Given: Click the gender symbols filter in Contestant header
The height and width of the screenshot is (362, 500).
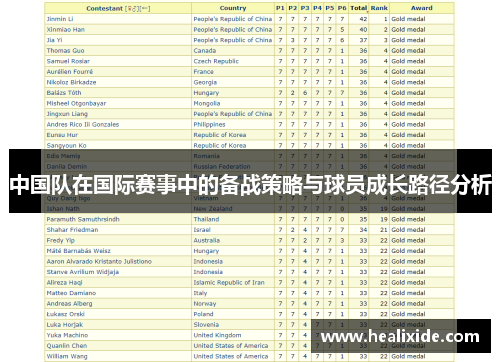Looking at the screenshot, I should tap(133, 8).
